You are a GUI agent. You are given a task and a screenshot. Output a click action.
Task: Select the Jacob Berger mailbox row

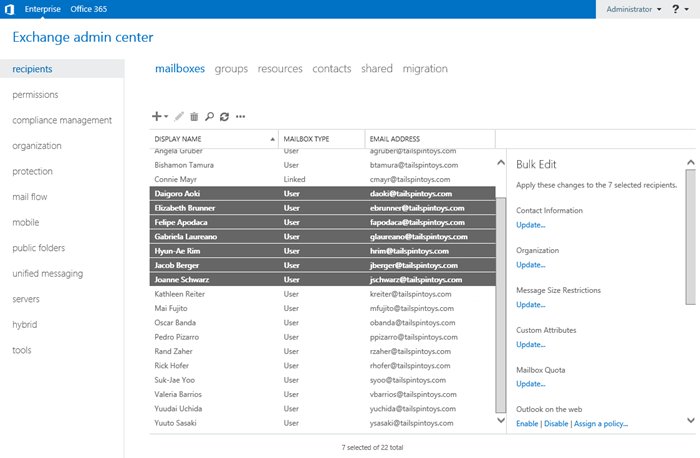click(x=322, y=265)
